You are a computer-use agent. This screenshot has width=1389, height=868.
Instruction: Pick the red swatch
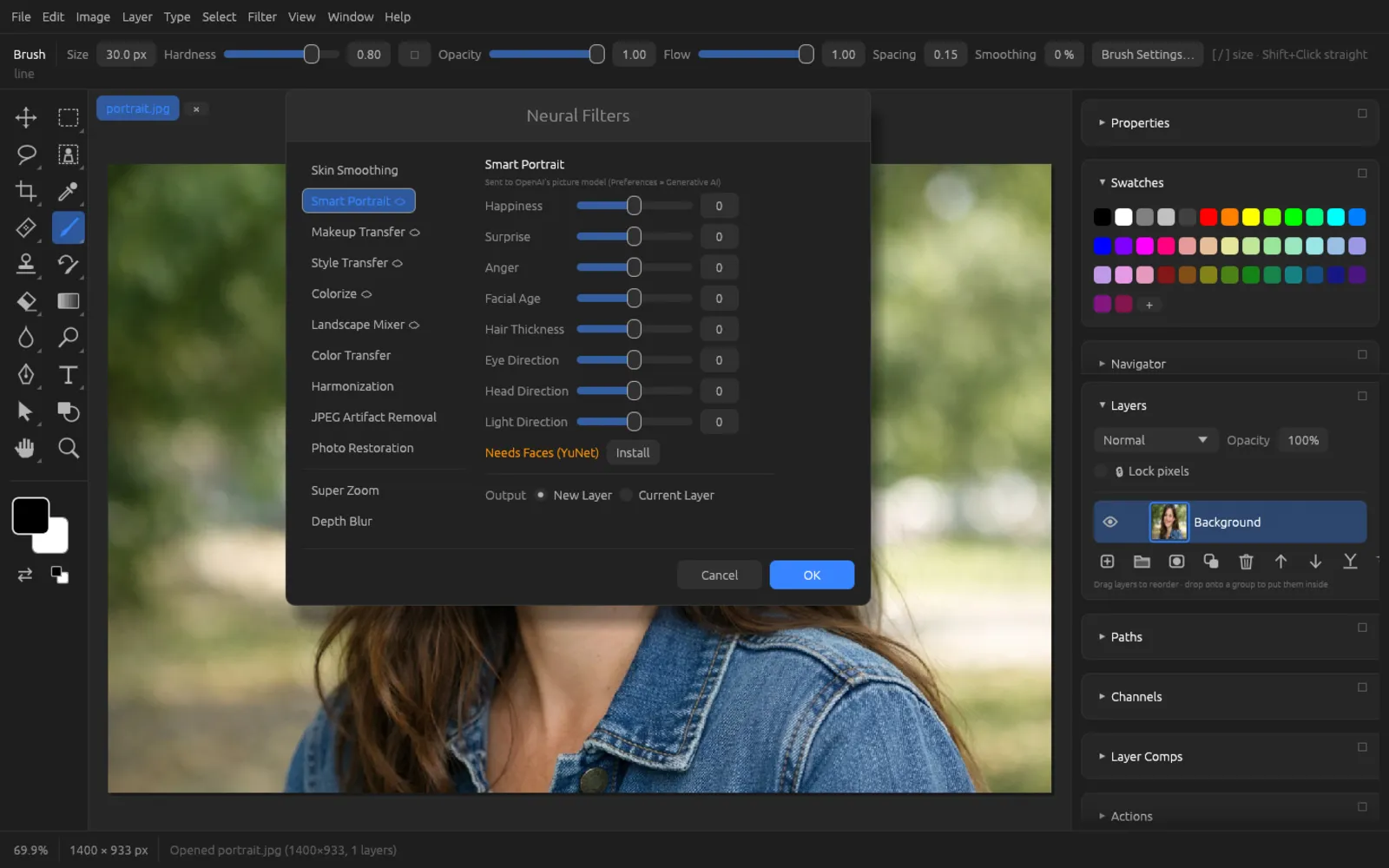click(x=1208, y=217)
